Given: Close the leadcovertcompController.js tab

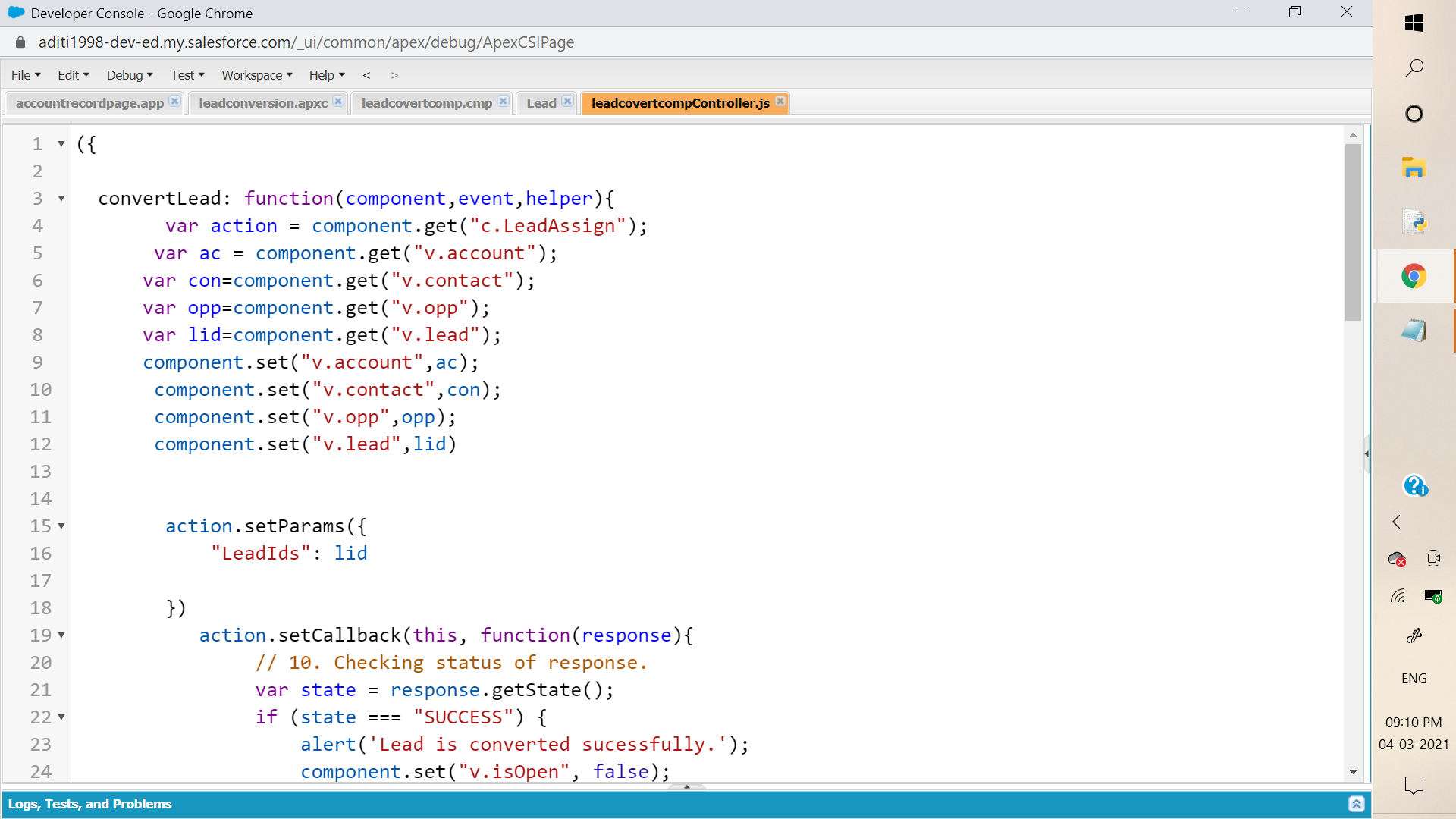Looking at the screenshot, I should [x=780, y=101].
